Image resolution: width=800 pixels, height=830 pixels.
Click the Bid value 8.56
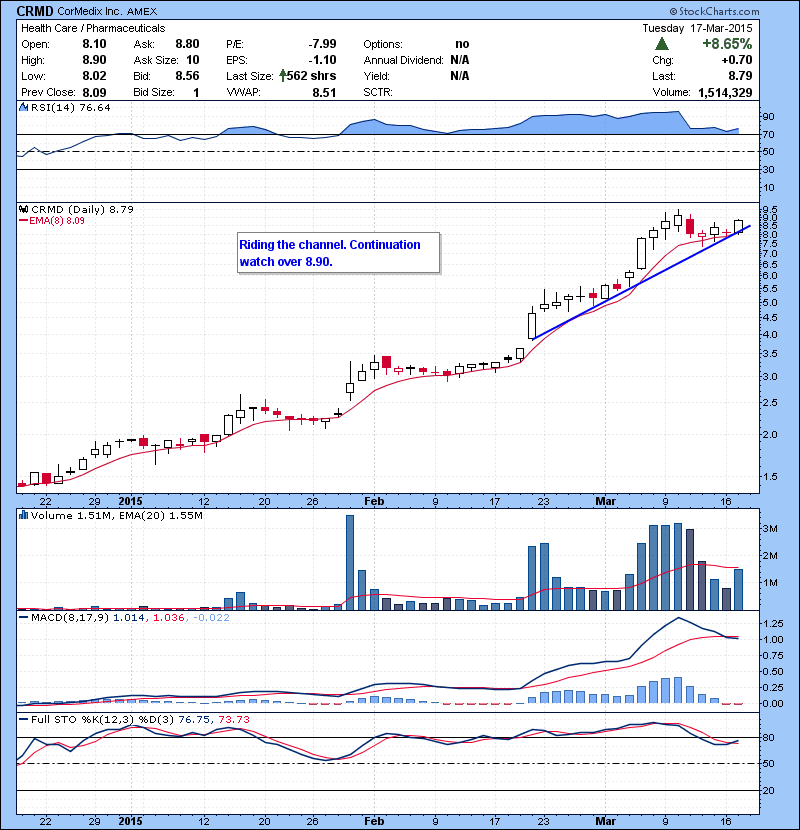[187, 76]
